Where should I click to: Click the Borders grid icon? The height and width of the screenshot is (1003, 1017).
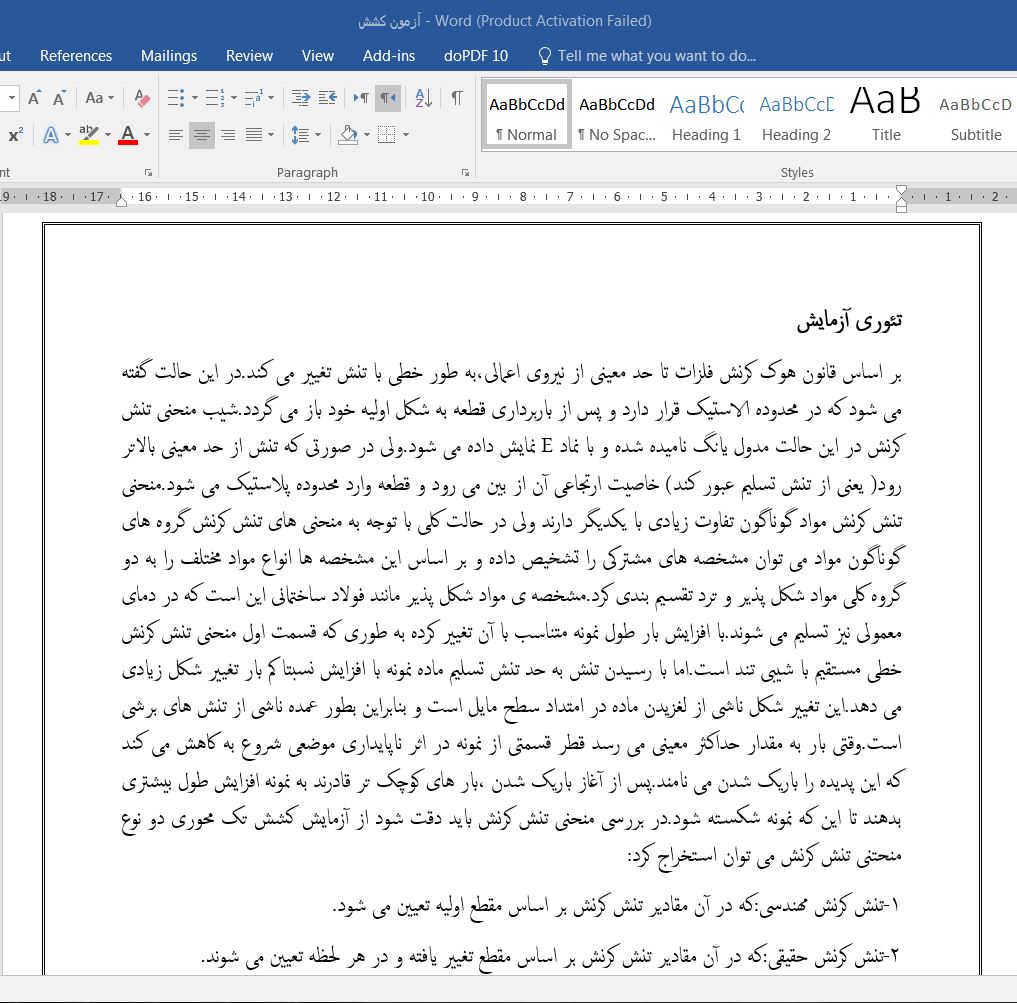coord(387,135)
